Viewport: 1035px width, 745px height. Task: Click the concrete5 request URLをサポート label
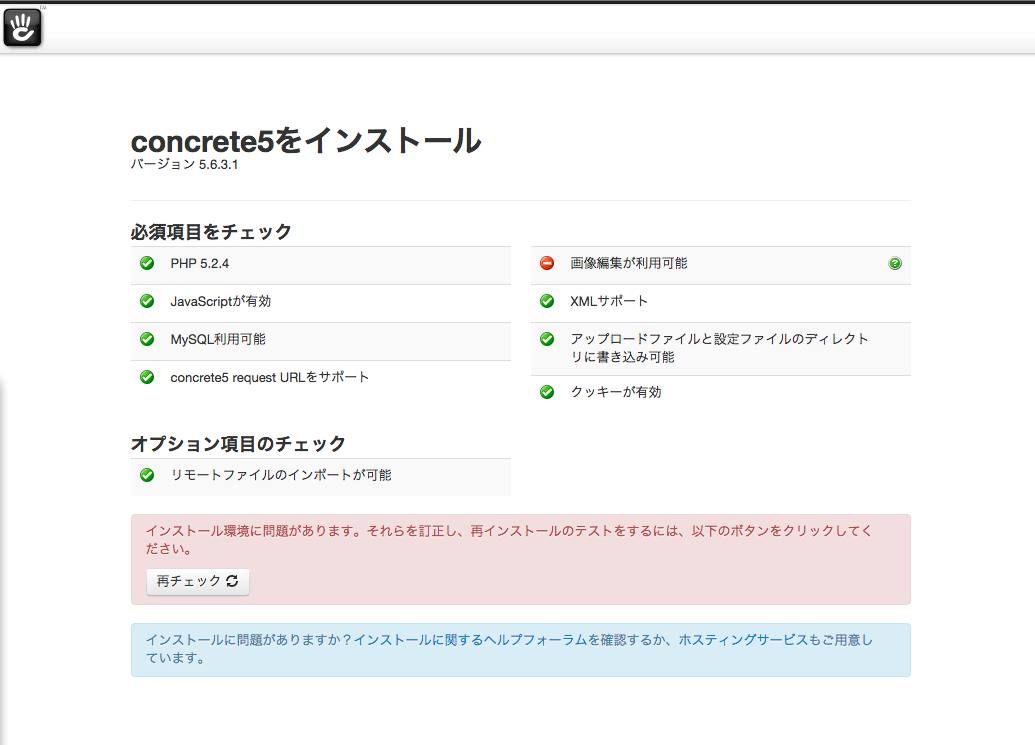click(x=269, y=377)
